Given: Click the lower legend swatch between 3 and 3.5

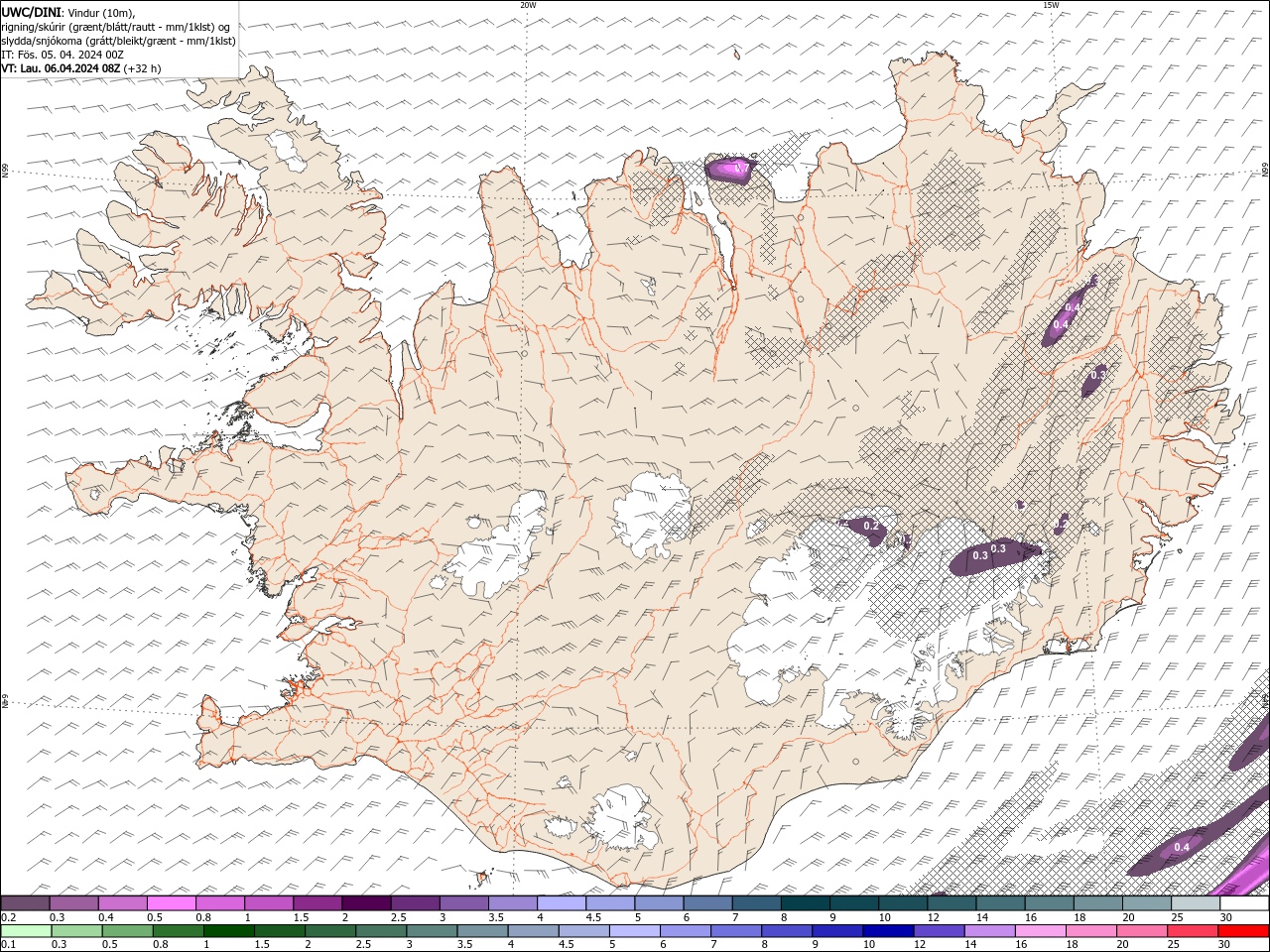Looking at the screenshot, I should pos(432,931).
